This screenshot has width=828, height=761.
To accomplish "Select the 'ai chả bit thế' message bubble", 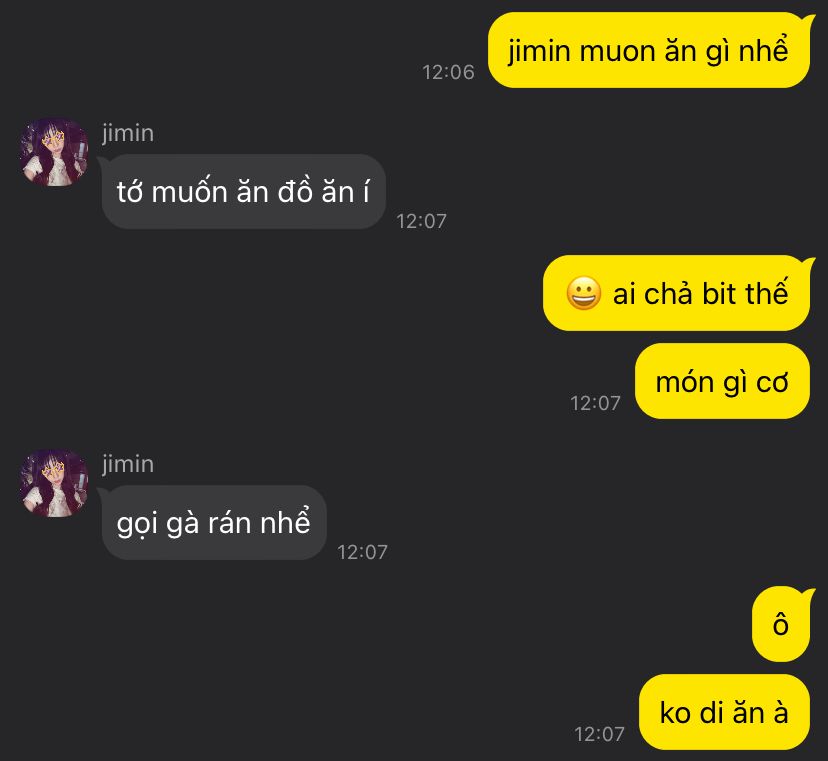I will [676, 293].
